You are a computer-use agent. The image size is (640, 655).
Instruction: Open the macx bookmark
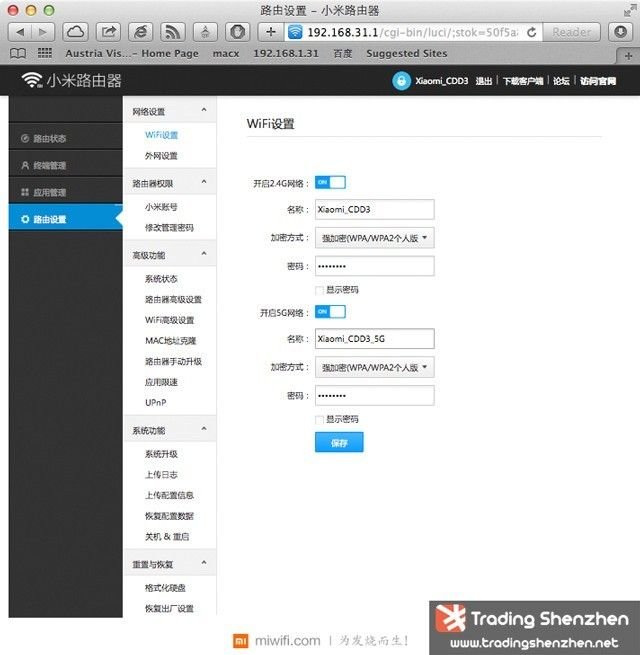pyautogui.click(x=226, y=53)
